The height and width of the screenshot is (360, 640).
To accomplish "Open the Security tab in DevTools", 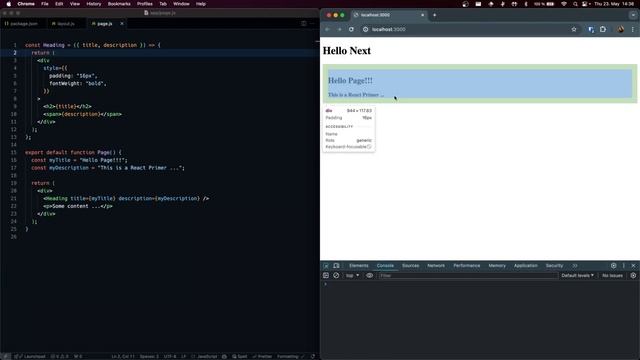I will click(554, 266).
